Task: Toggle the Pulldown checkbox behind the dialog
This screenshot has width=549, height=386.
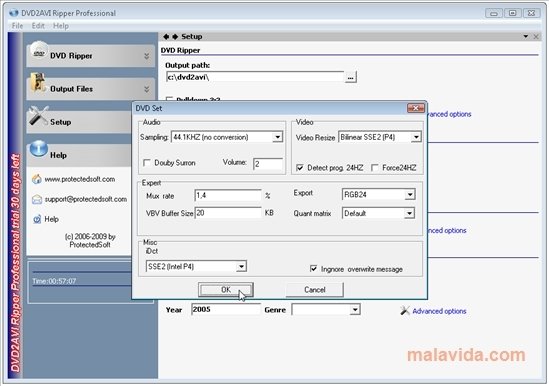Action: pyautogui.click(x=169, y=99)
